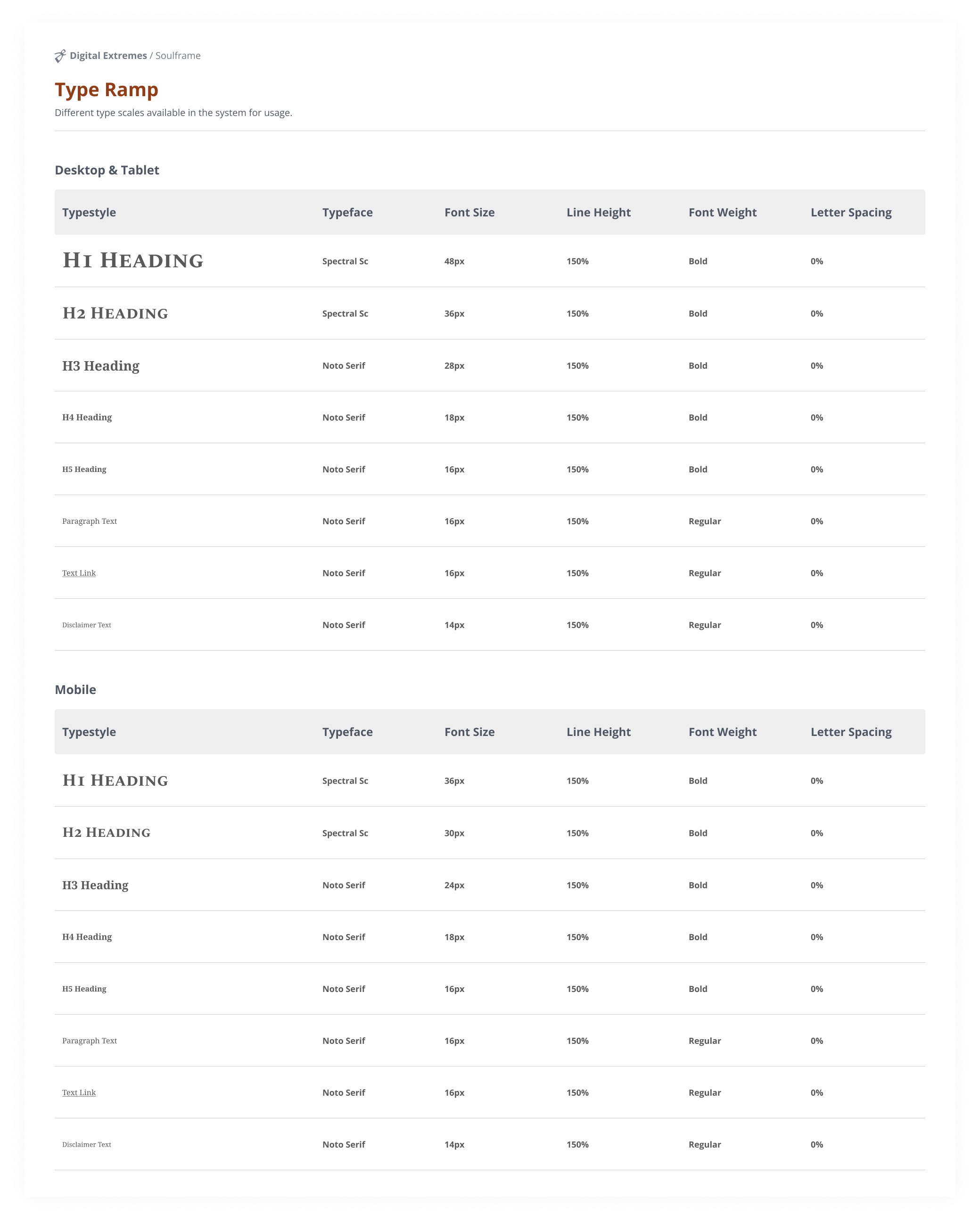The width and height of the screenshot is (980, 1223).
Task: Select the Desktop & Tablet section heading
Action: (x=107, y=170)
